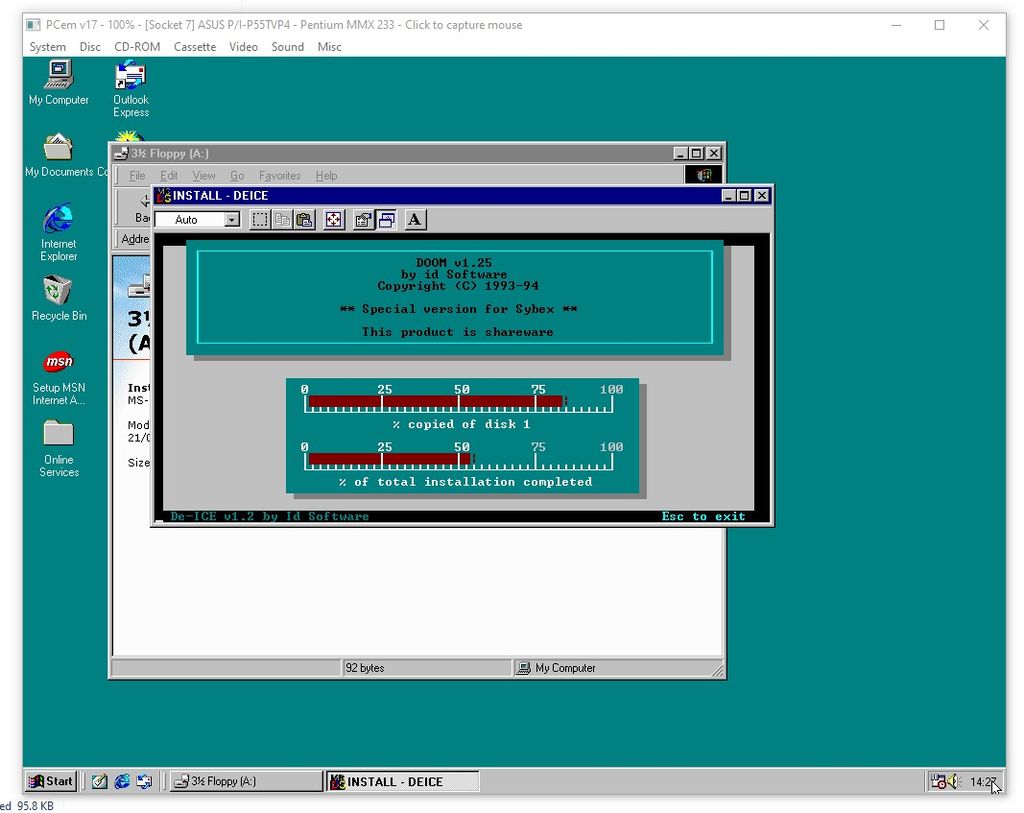Click the volume icon in the system tray
1024x813 pixels.
pyautogui.click(x=951, y=781)
